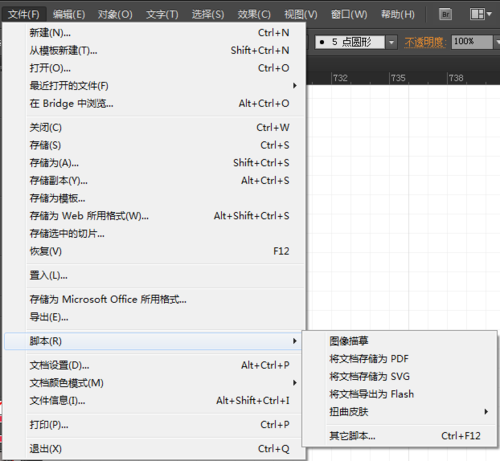Screen dimensions: 500x461
Task: Open the 窗口(W) menu
Action: (x=349, y=14)
